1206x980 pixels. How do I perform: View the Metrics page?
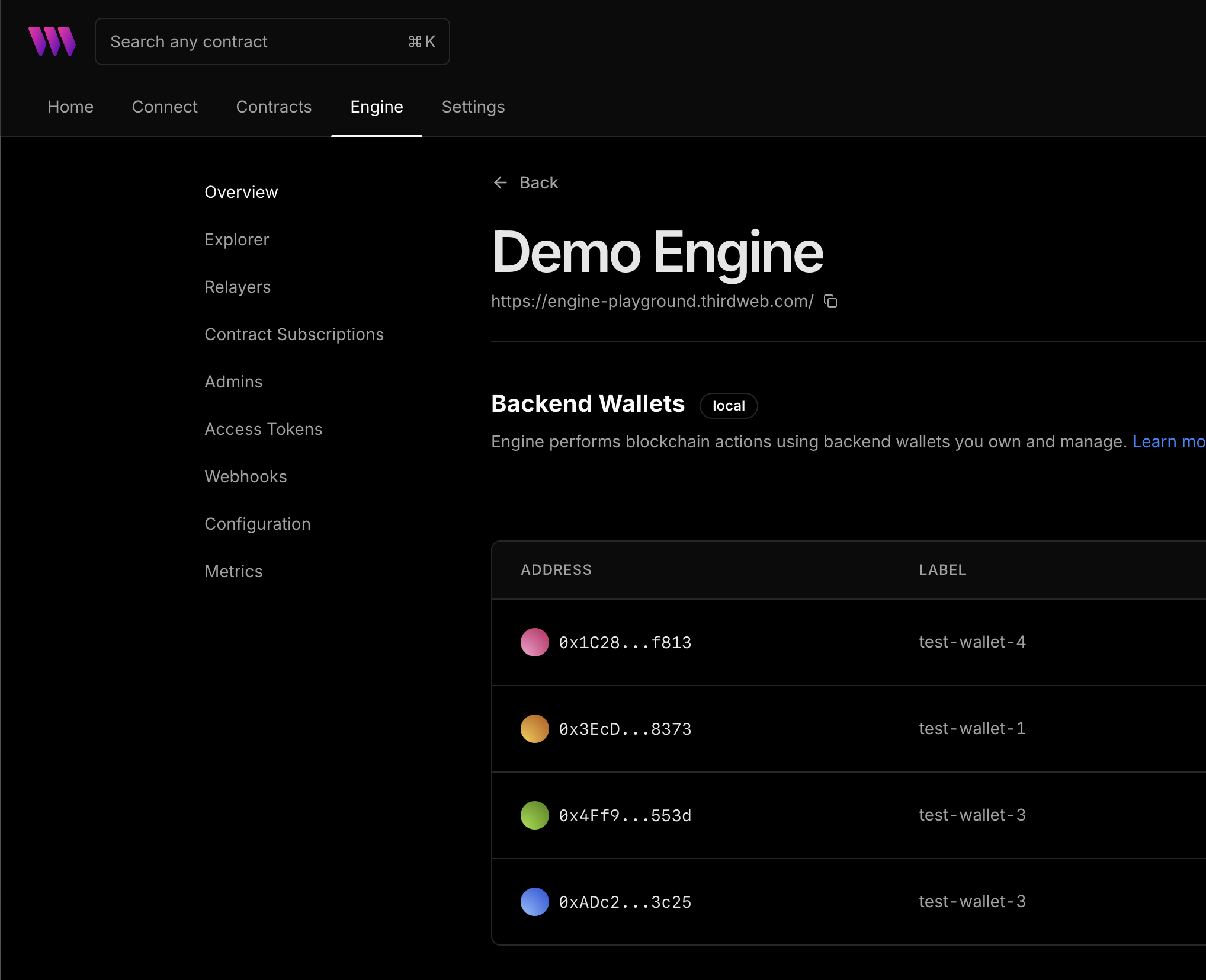pos(233,571)
